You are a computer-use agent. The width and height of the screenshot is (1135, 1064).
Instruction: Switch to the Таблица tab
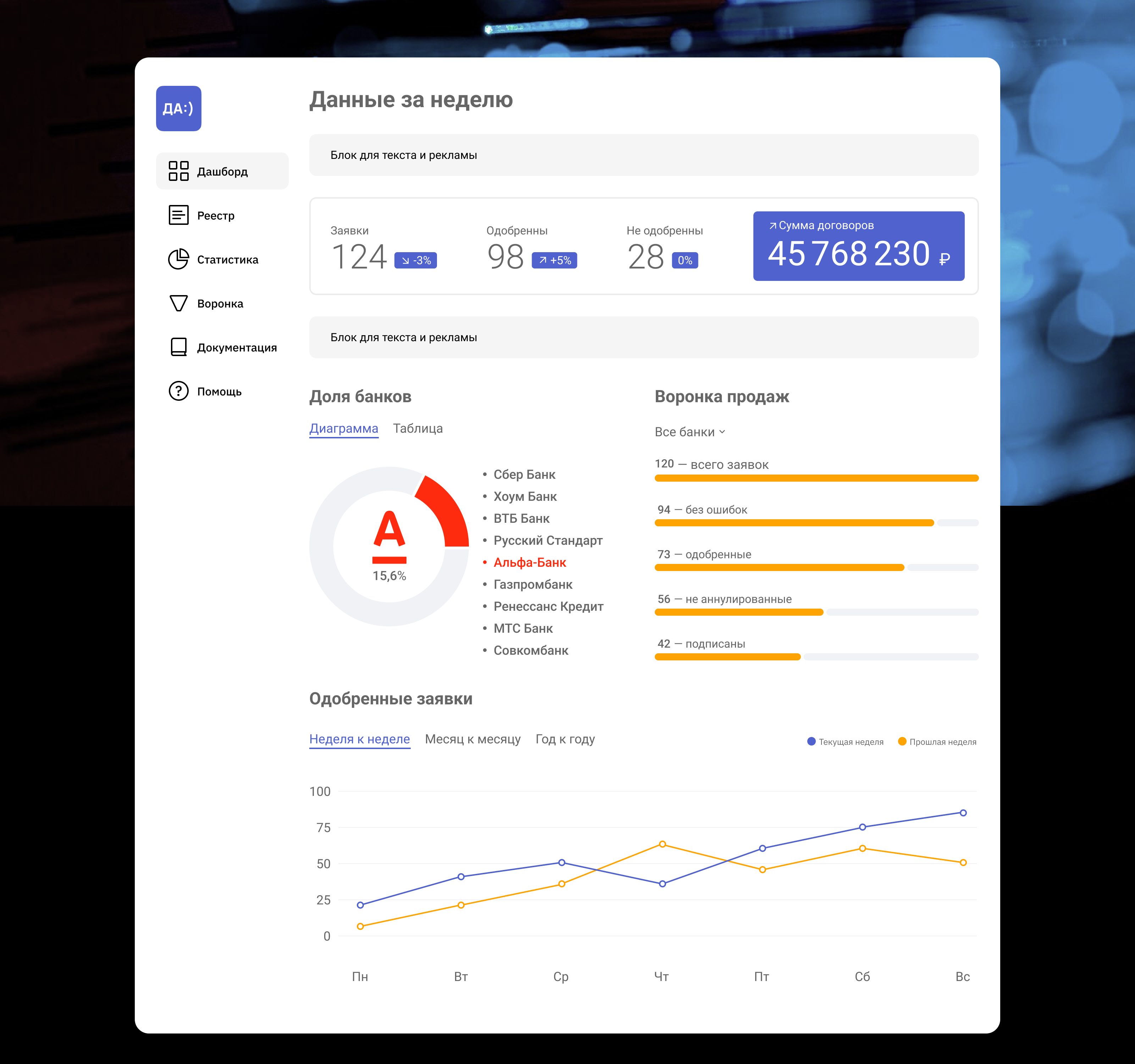coord(417,429)
